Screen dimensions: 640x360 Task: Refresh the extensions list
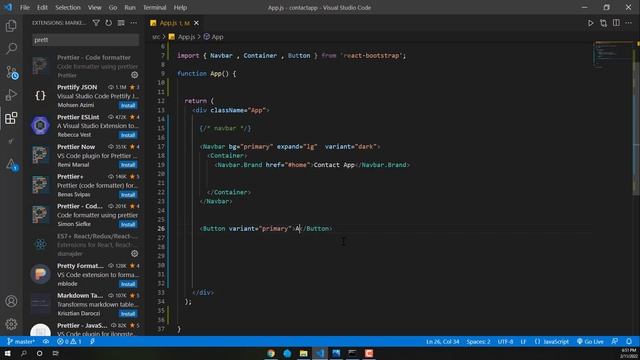coord(109,23)
